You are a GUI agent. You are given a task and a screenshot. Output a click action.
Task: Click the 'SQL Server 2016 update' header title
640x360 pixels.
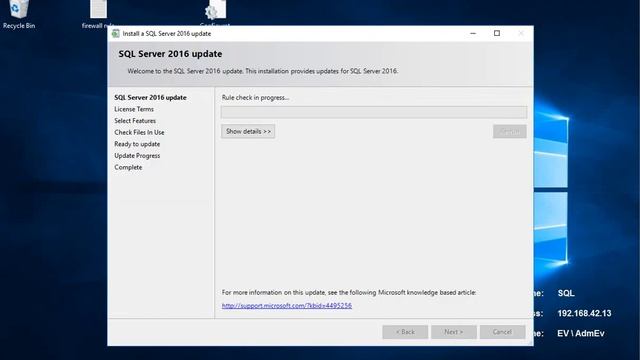click(170, 54)
